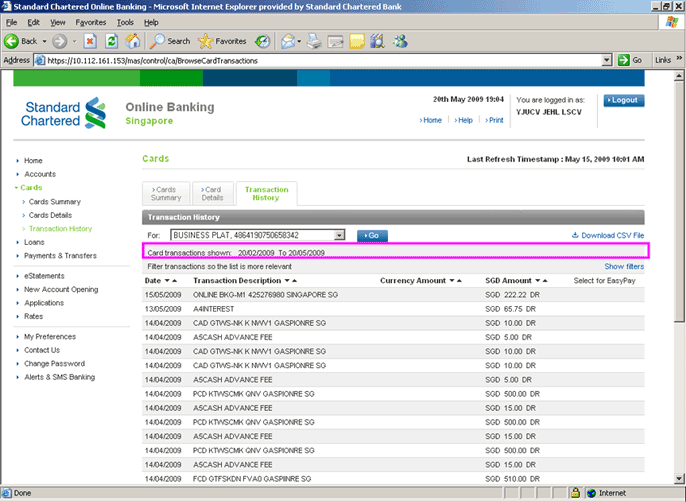
Task: Open Mail button dropdown arrow
Action: point(299,41)
